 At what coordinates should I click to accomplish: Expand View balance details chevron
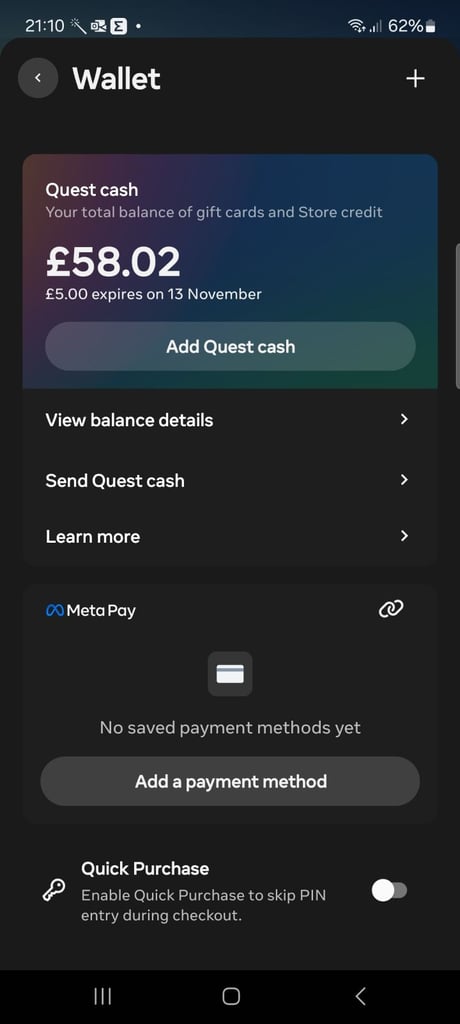pyautogui.click(x=404, y=419)
